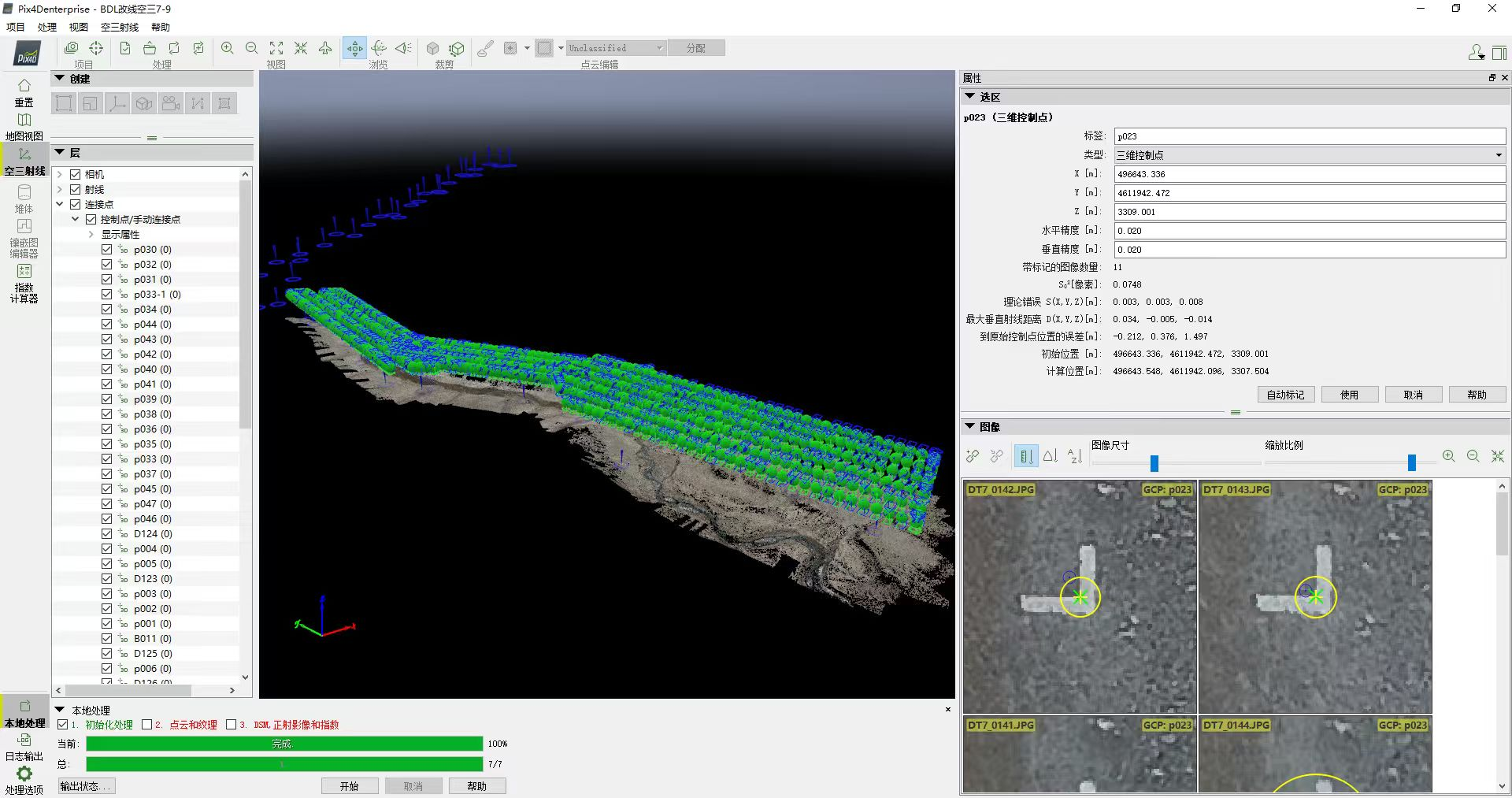Open the 空三射线 menu in menu bar
Image resolution: width=1512 pixels, height=798 pixels.
[x=119, y=27]
